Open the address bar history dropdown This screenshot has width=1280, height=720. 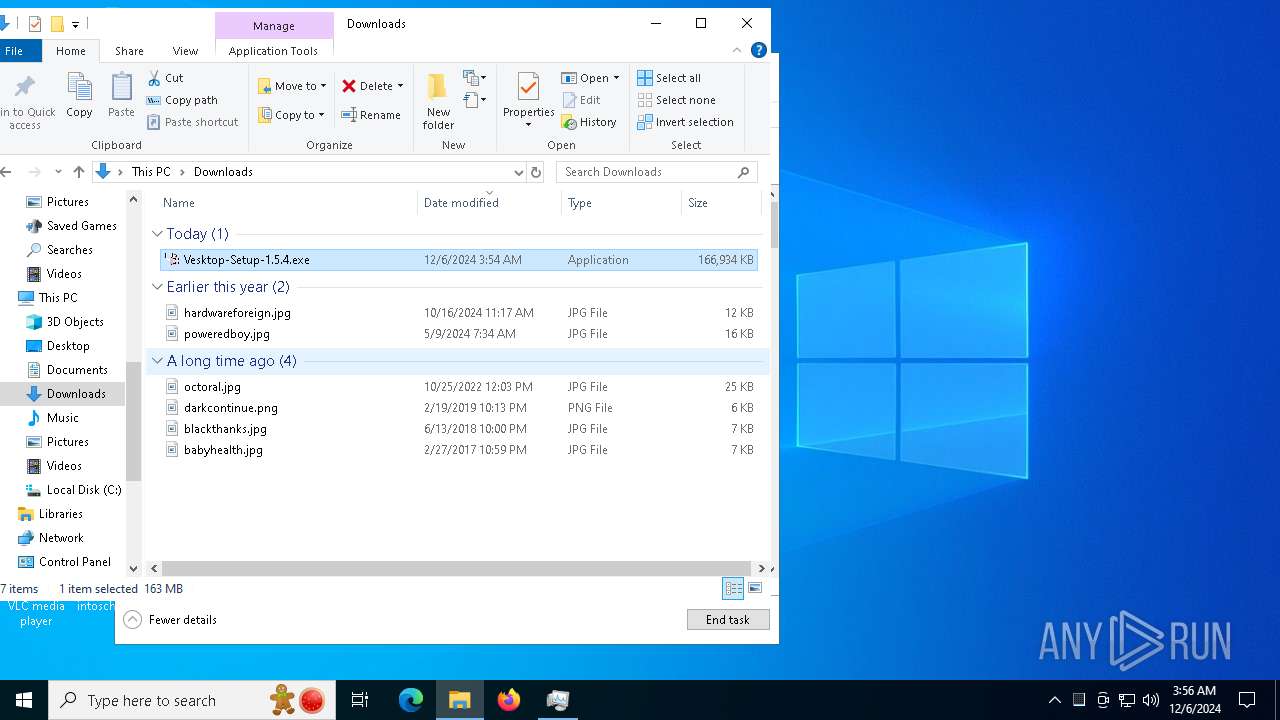coord(518,172)
